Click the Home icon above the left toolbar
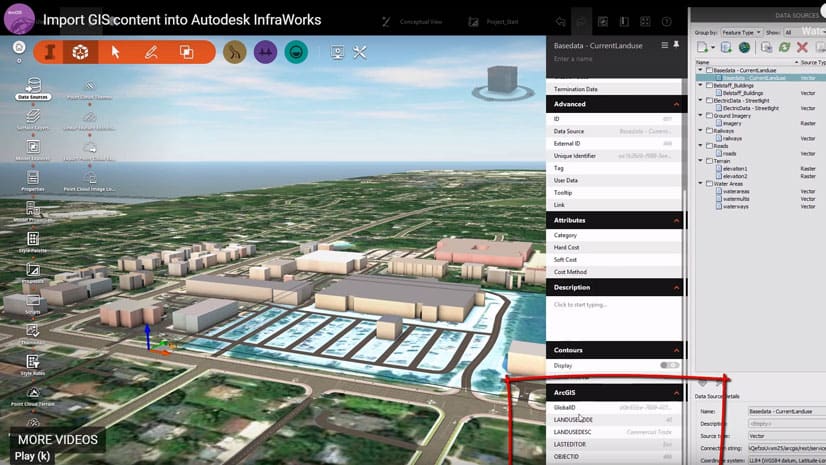826x465 pixels. pyautogui.click(x=19, y=47)
